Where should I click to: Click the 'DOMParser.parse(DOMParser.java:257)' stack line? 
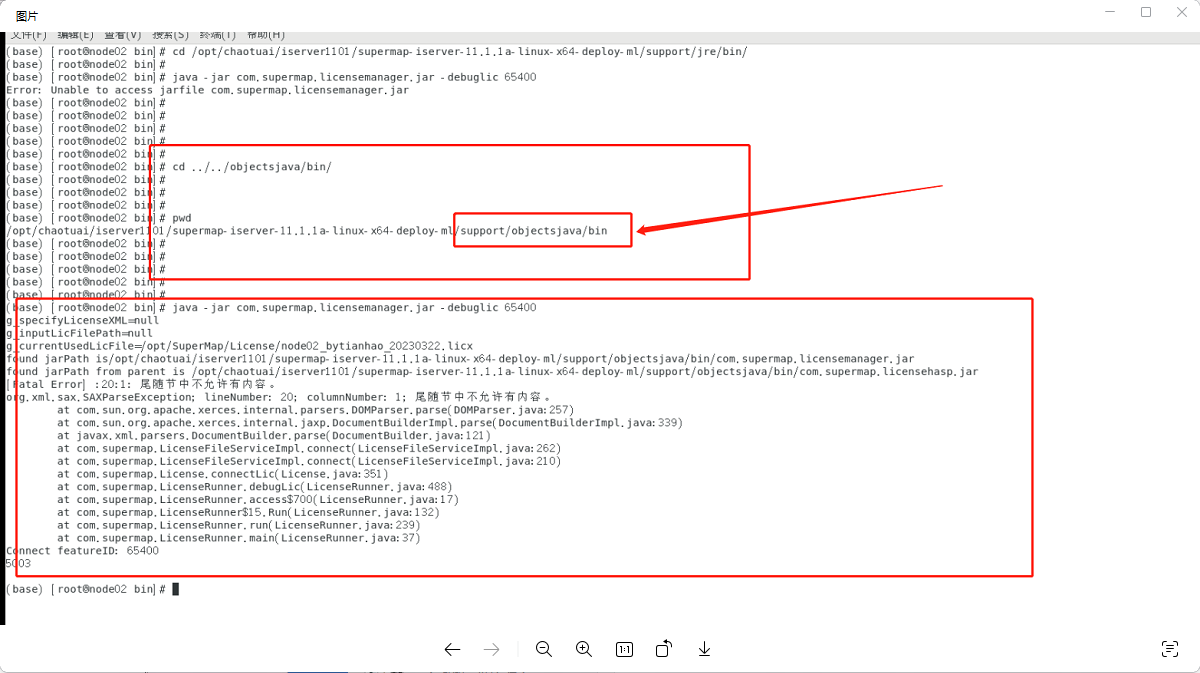315,410
